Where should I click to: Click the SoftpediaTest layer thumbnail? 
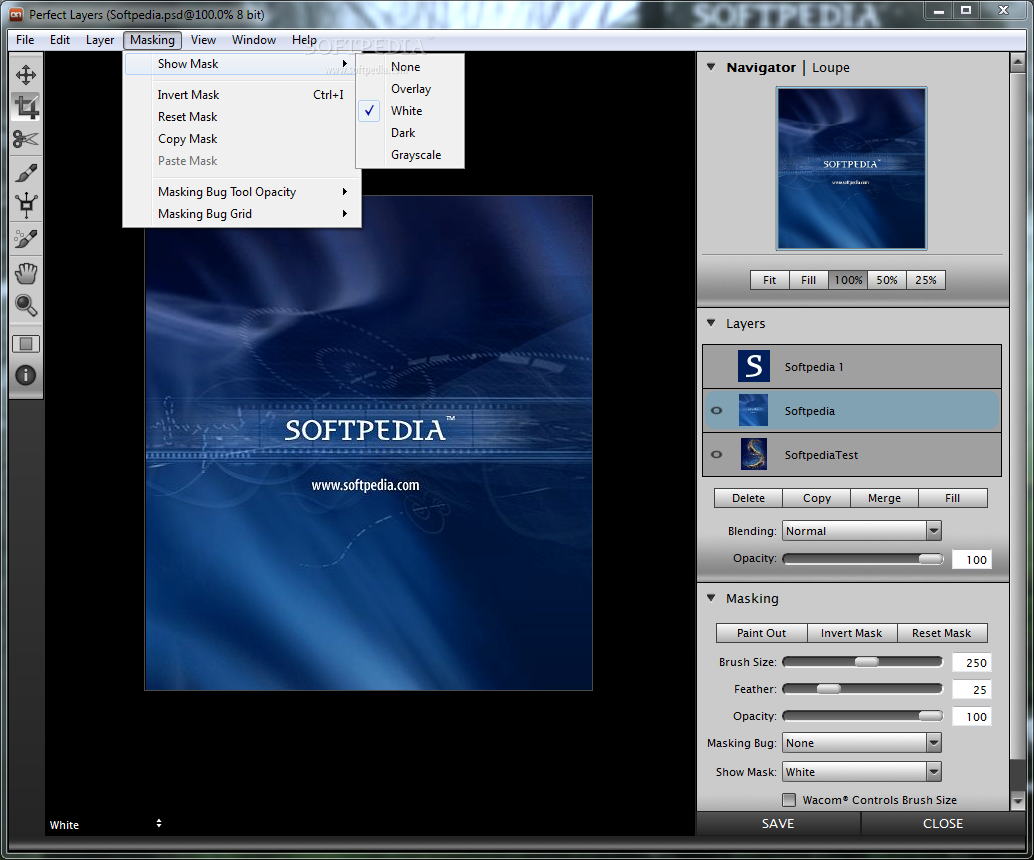click(754, 454)
